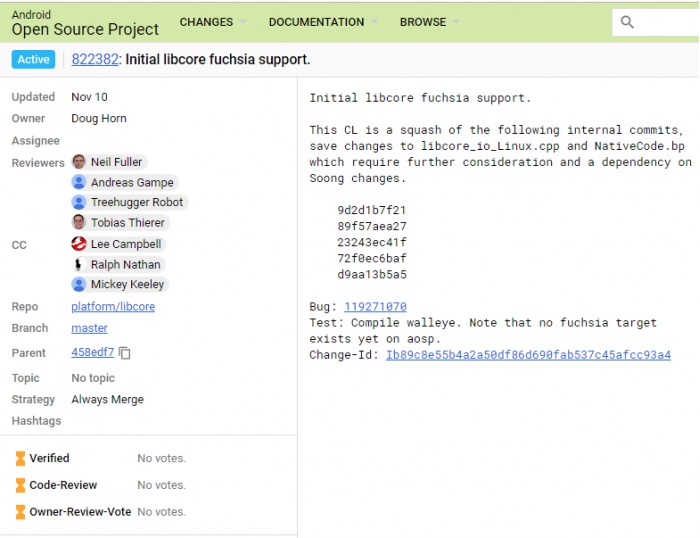Click the search magnifier icon

point(627,22)
